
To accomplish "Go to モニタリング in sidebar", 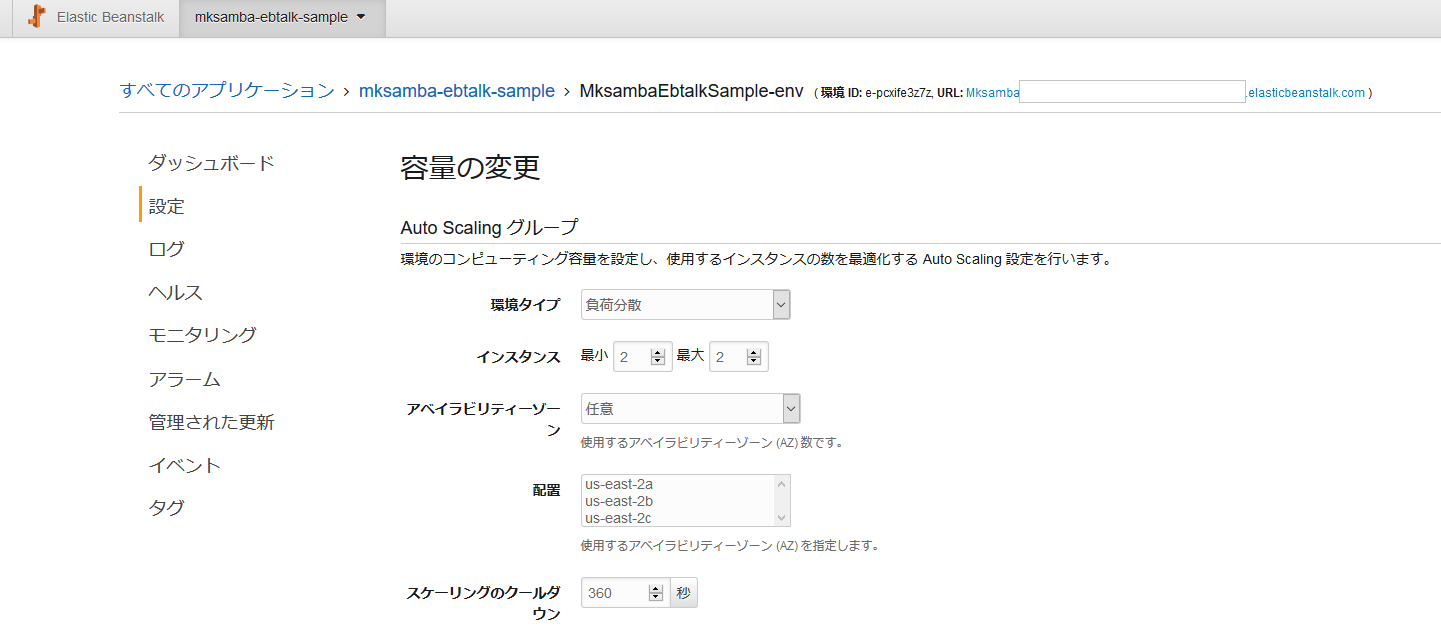I will pos(202,335).
